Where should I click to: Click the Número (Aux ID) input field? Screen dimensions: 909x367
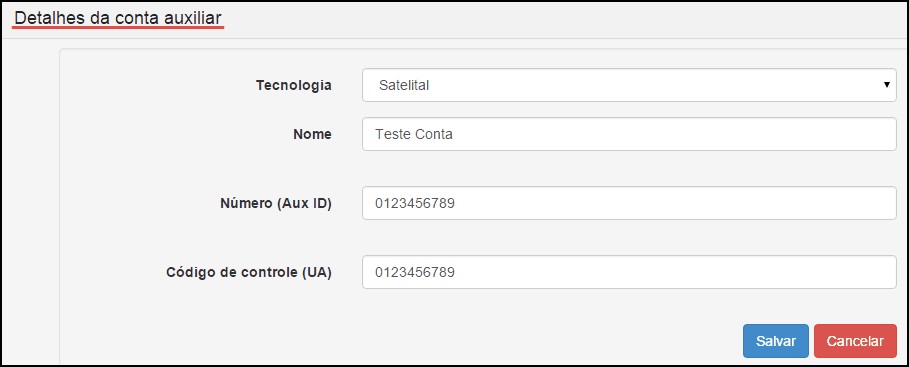[629, 203]
